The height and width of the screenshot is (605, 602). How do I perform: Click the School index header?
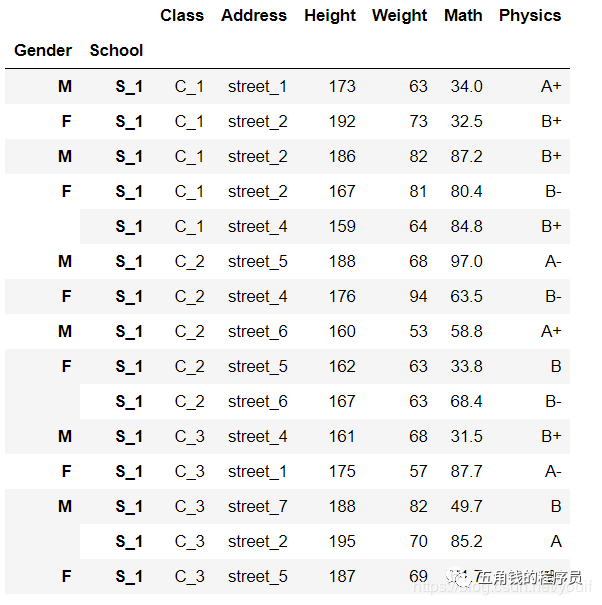click(x=116, y=51)
